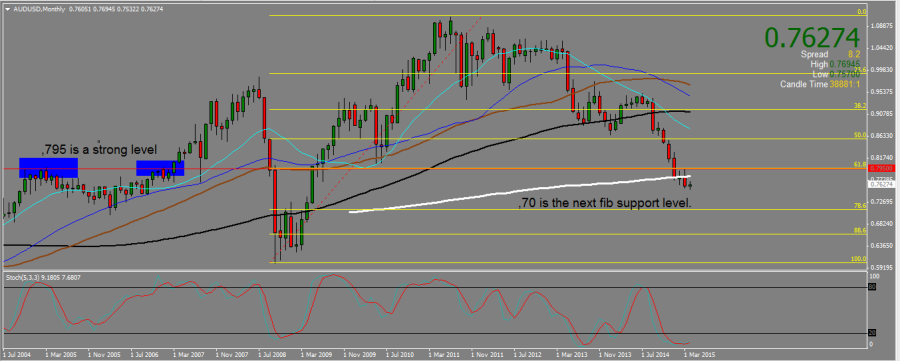
Task: Click the Fibonacci 100.0 level label
Action: pyautogui.click(x=859, y=259)
